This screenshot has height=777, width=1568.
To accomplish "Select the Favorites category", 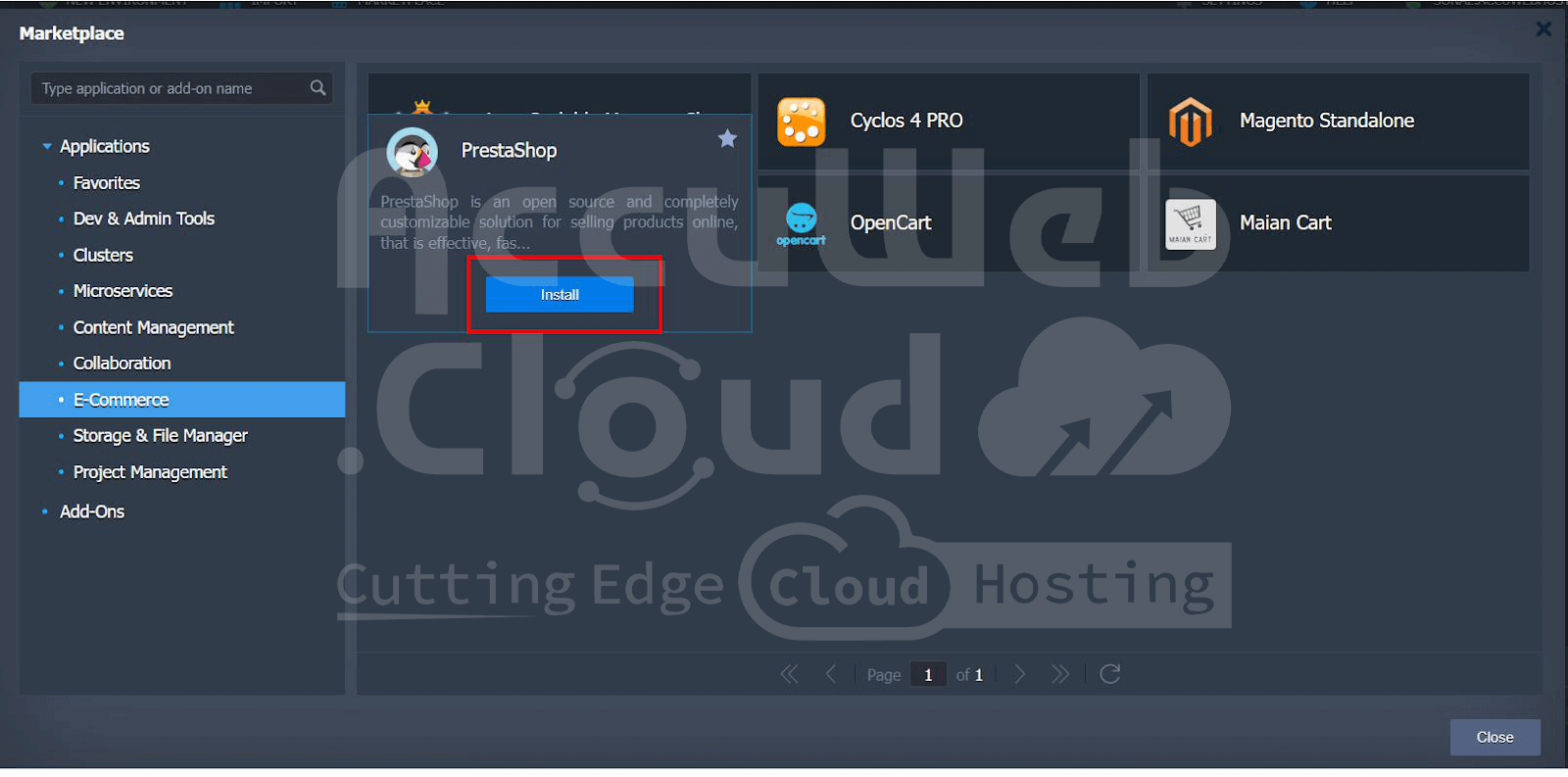I will 106,183.
